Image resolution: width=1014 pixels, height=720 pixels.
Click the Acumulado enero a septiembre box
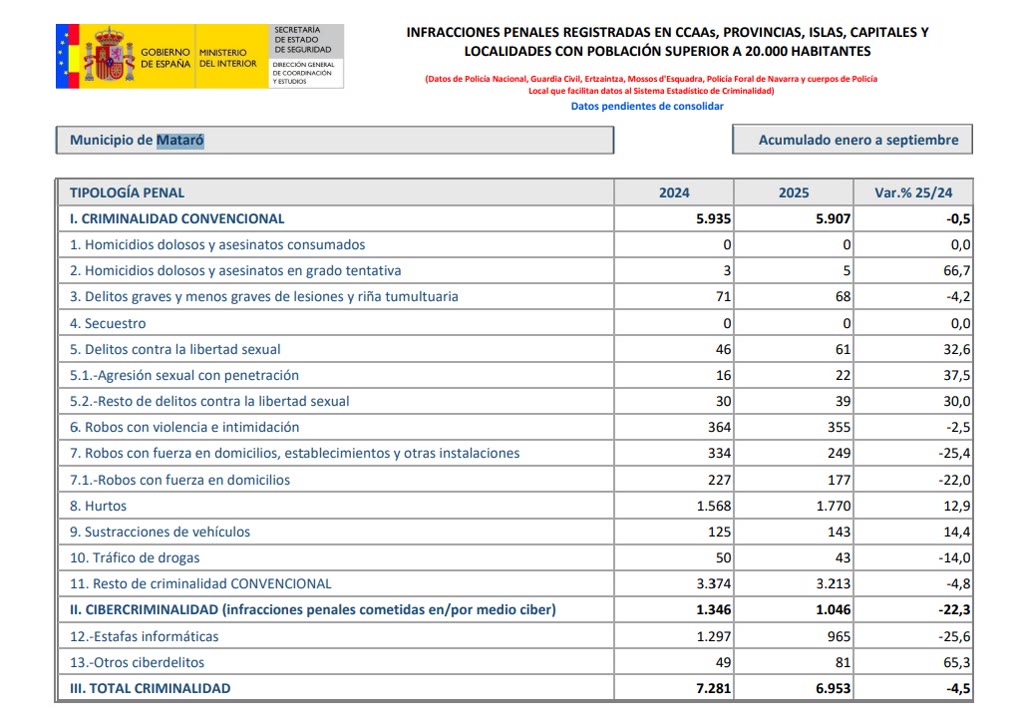(852, 140)
